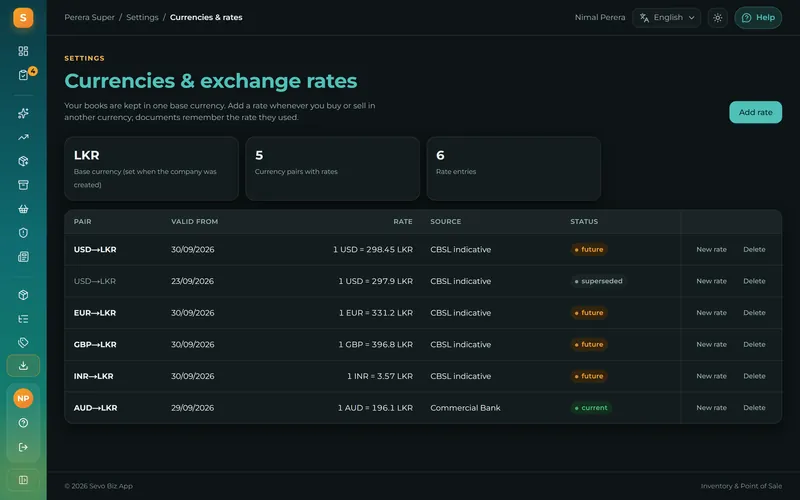Click New rate for GBP→LKR row
This screenshot has height=500, width=800.
click(711, 344)
